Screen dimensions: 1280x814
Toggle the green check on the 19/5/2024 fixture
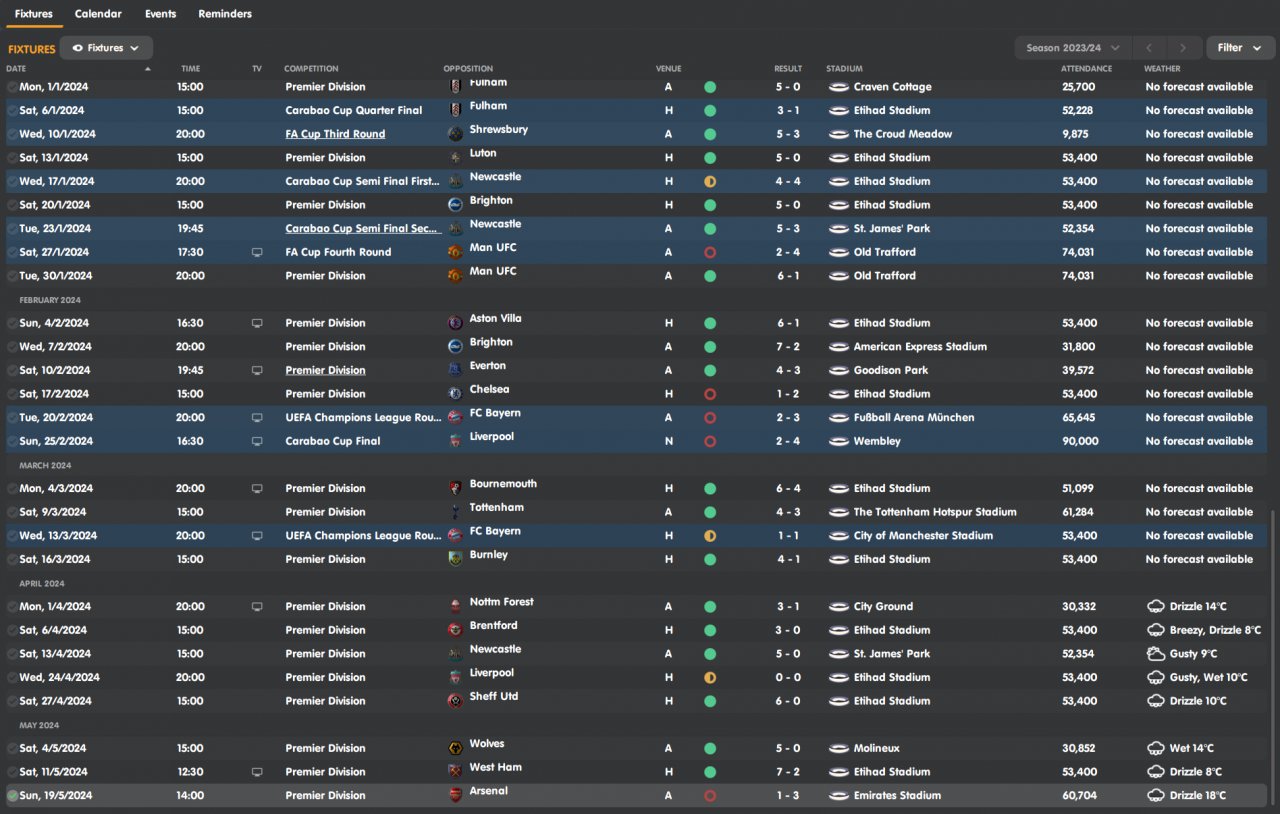12,796
